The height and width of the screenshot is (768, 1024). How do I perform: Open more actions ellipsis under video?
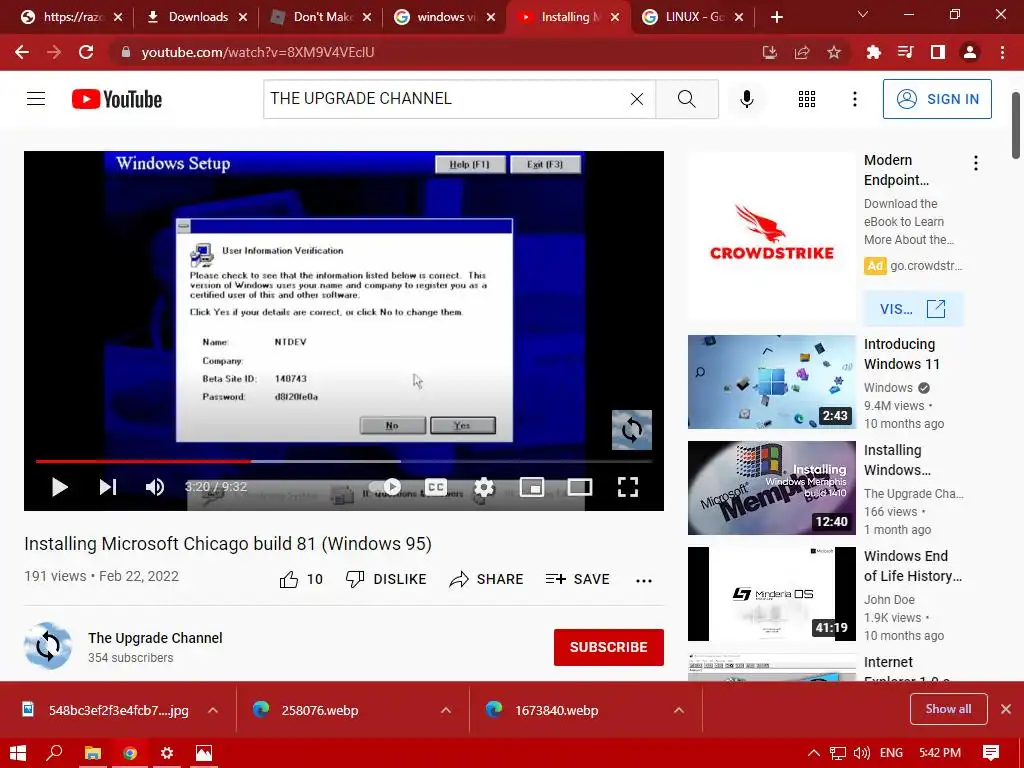[644, 581]
